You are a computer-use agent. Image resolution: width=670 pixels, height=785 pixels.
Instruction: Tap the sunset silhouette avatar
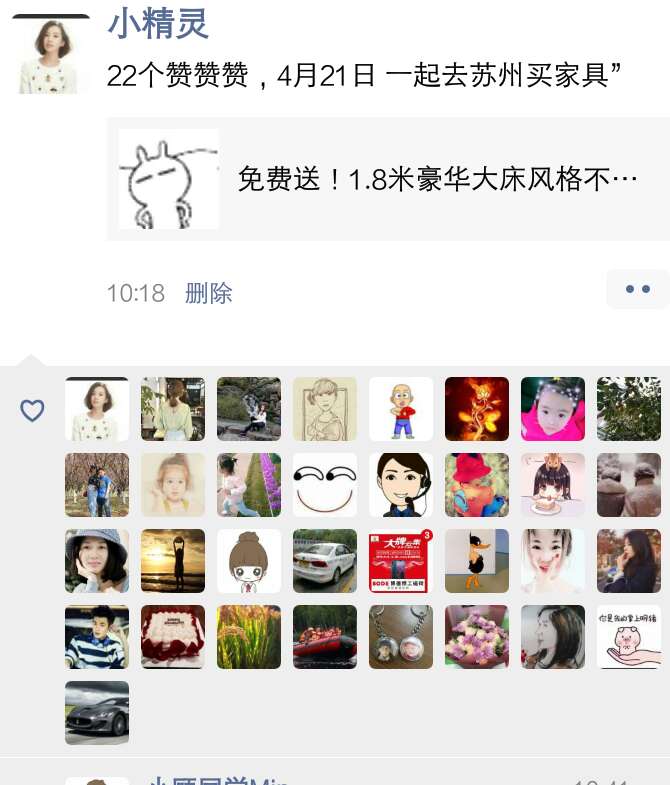click(x=173, y=561)
